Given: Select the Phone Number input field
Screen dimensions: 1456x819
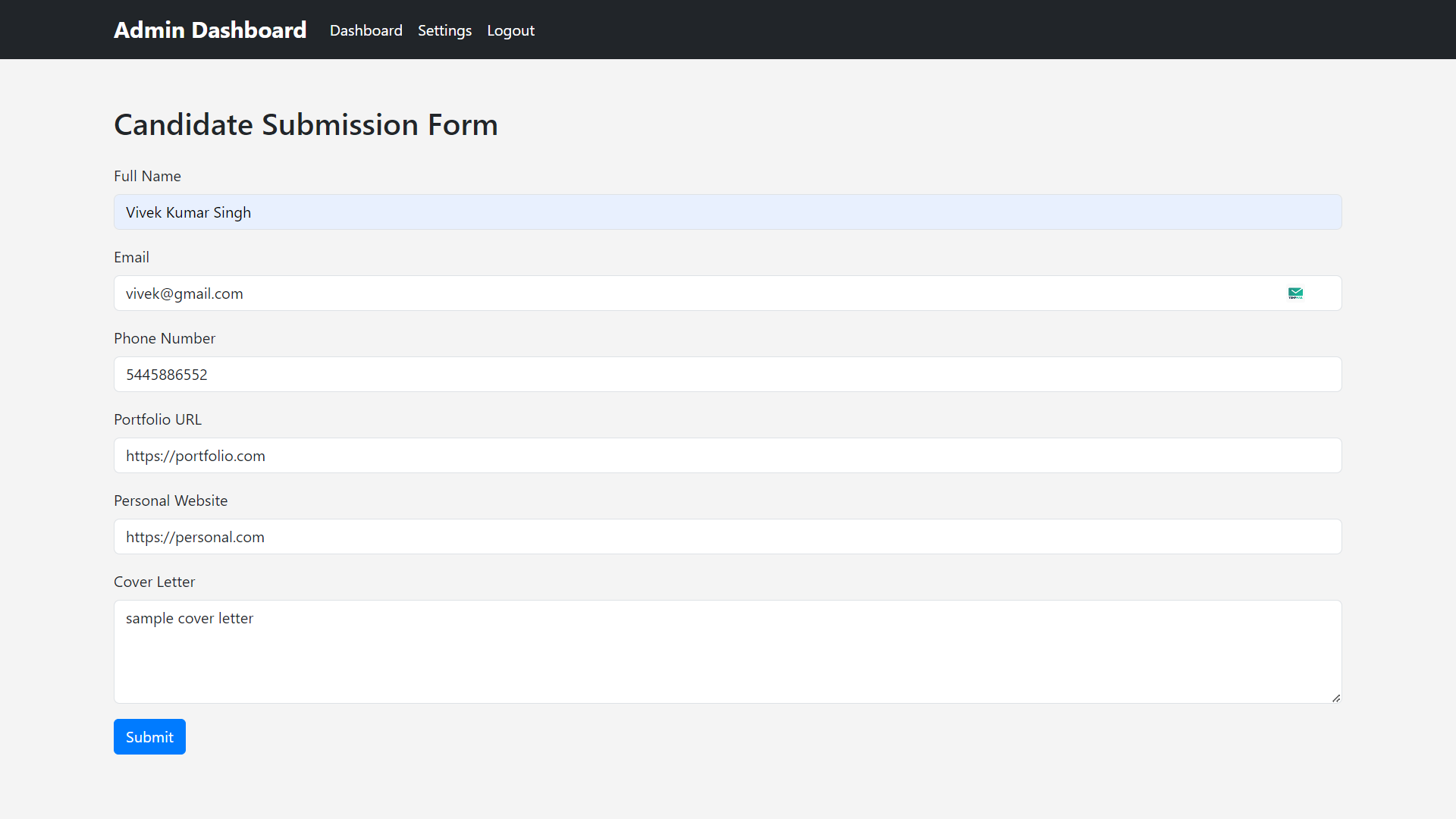Looking at the screenshot, I should tap(726, 375).
